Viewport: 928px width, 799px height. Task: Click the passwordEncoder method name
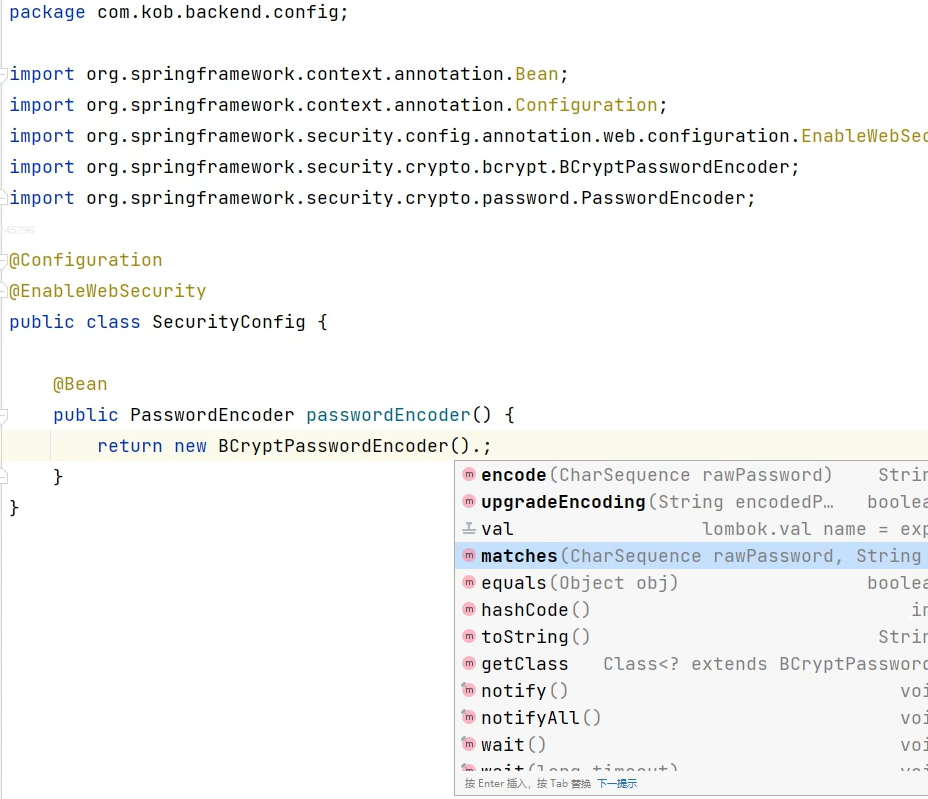tap(388, 415)
